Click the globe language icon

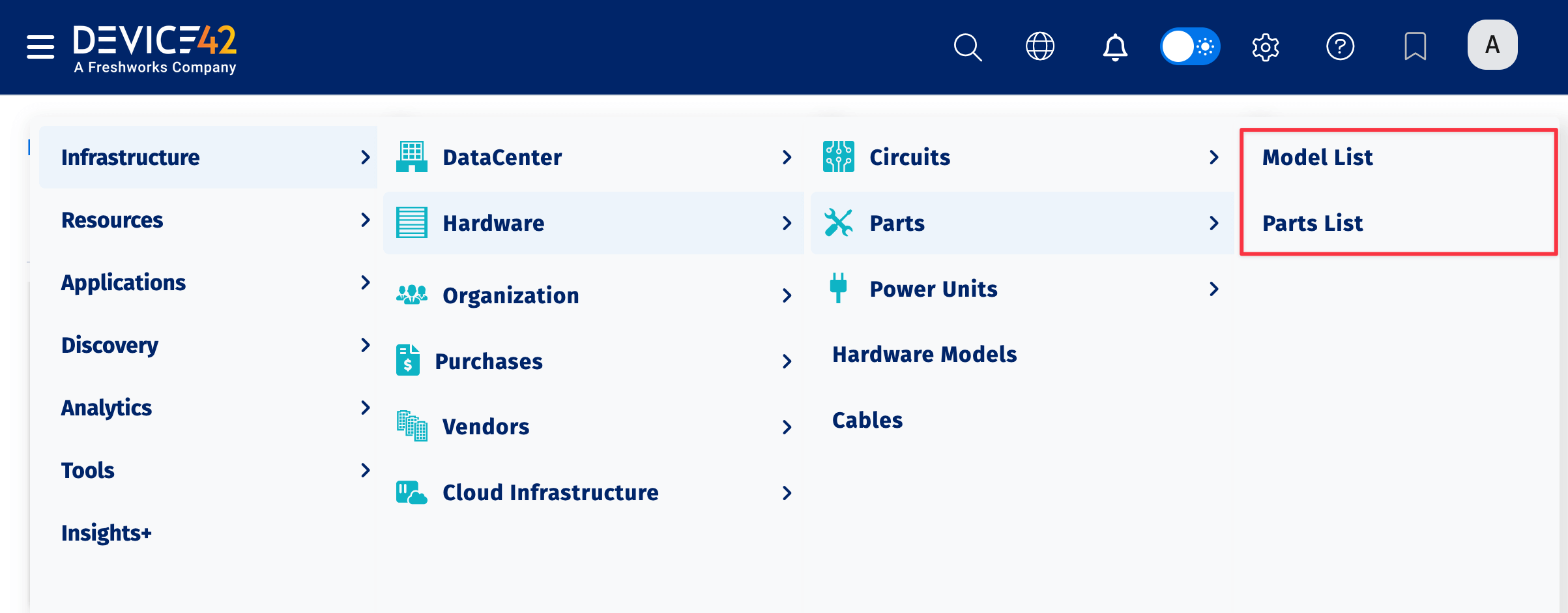pyautogui.click(x=1040, y=46)
